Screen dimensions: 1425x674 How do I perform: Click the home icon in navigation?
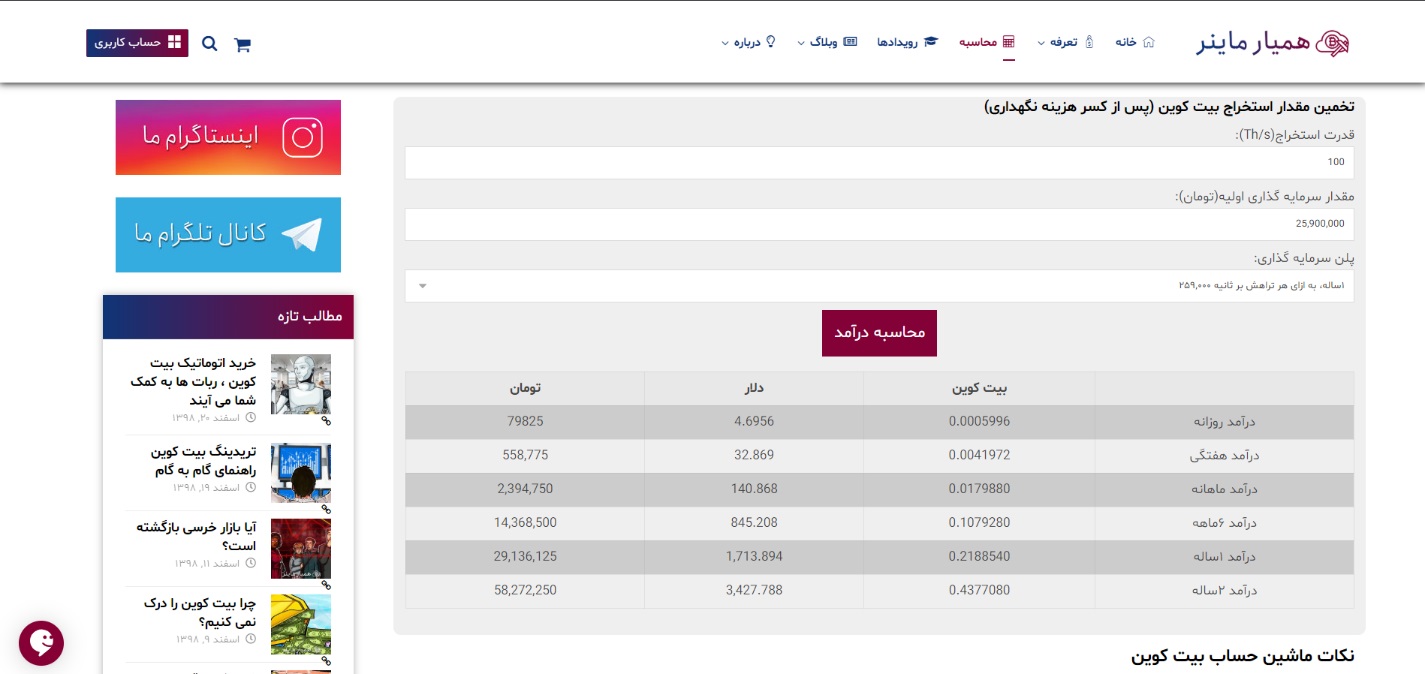tap(1148, 42)
